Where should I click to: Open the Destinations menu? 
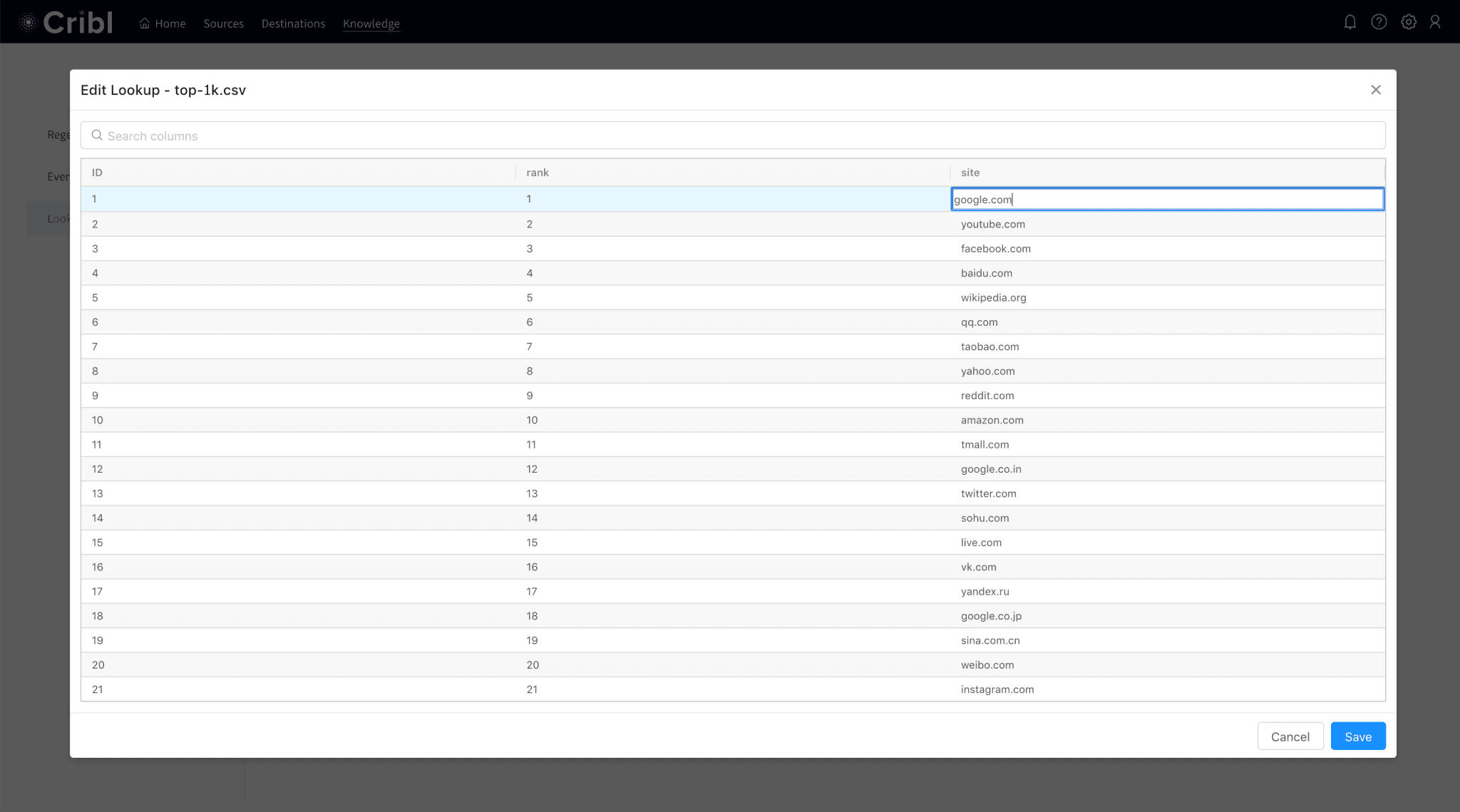tap(293, 24)
